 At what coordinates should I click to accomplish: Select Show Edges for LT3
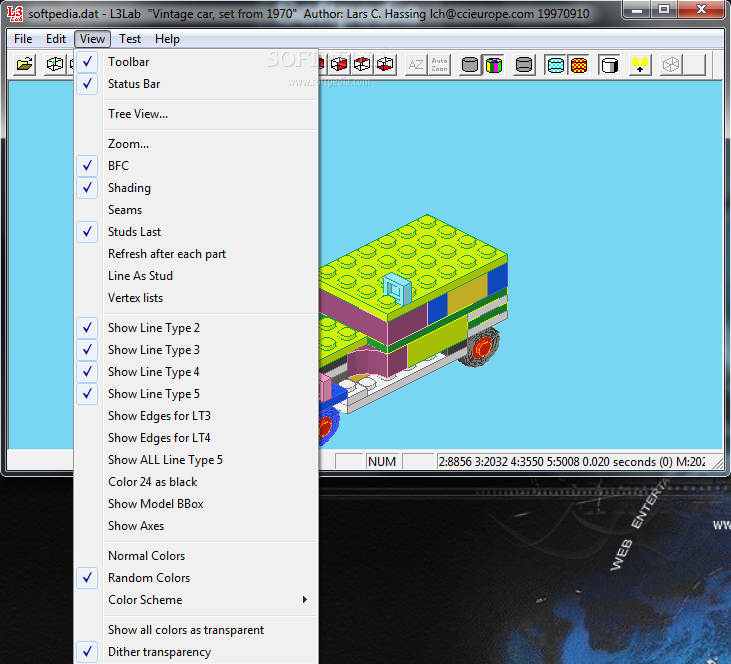coord(196,415)
